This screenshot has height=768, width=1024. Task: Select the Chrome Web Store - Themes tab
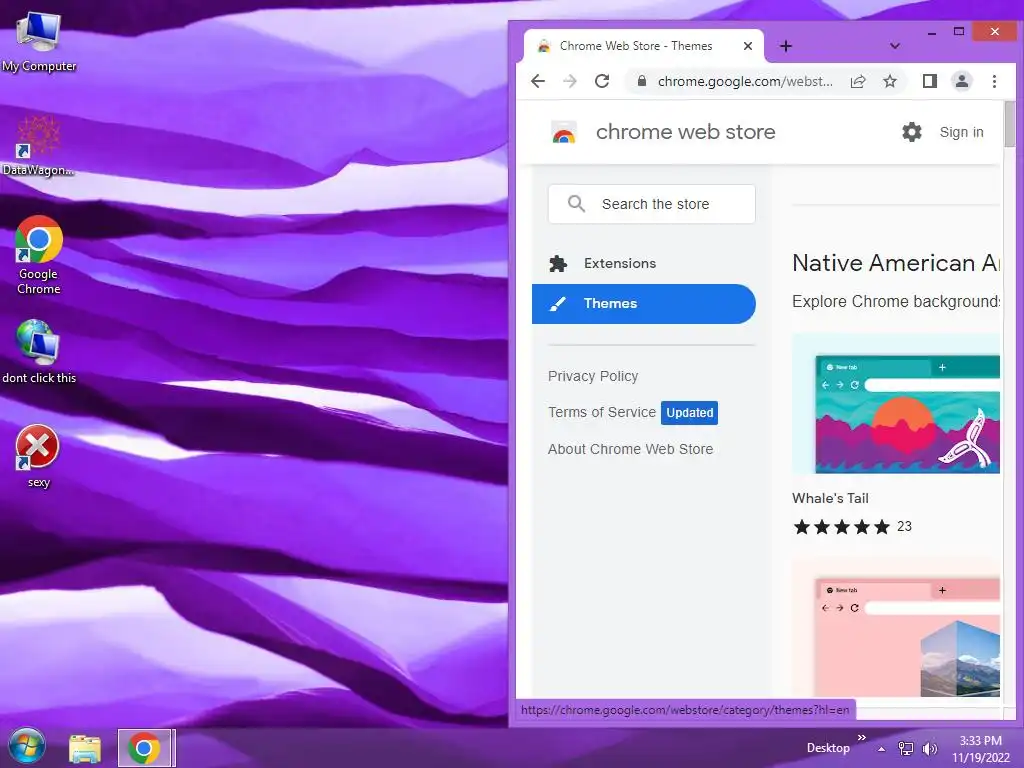point(643,46)
